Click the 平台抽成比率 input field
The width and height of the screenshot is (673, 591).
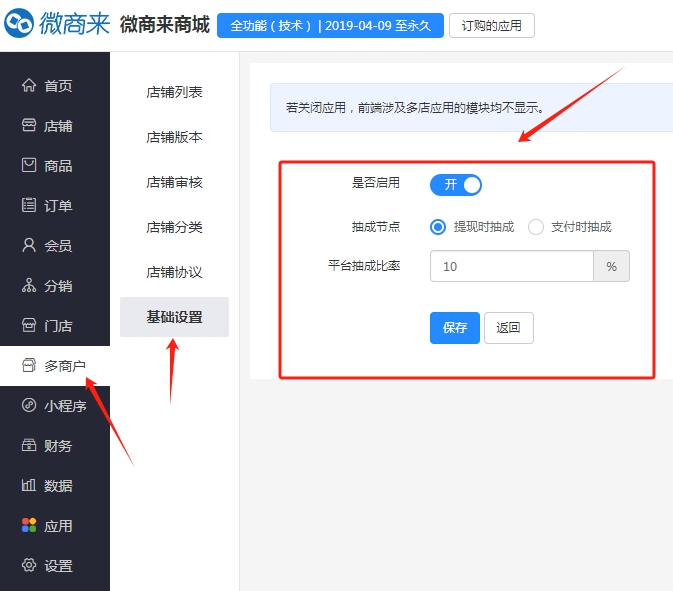coord(511,267)
